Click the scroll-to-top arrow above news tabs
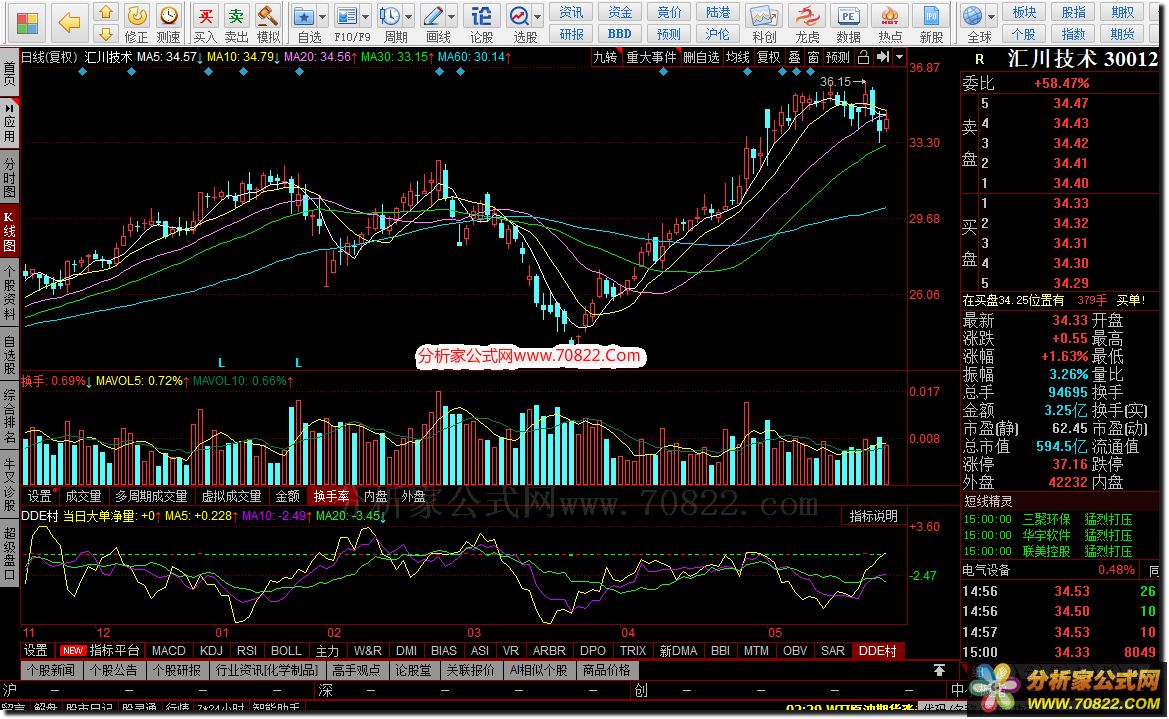 939,670
